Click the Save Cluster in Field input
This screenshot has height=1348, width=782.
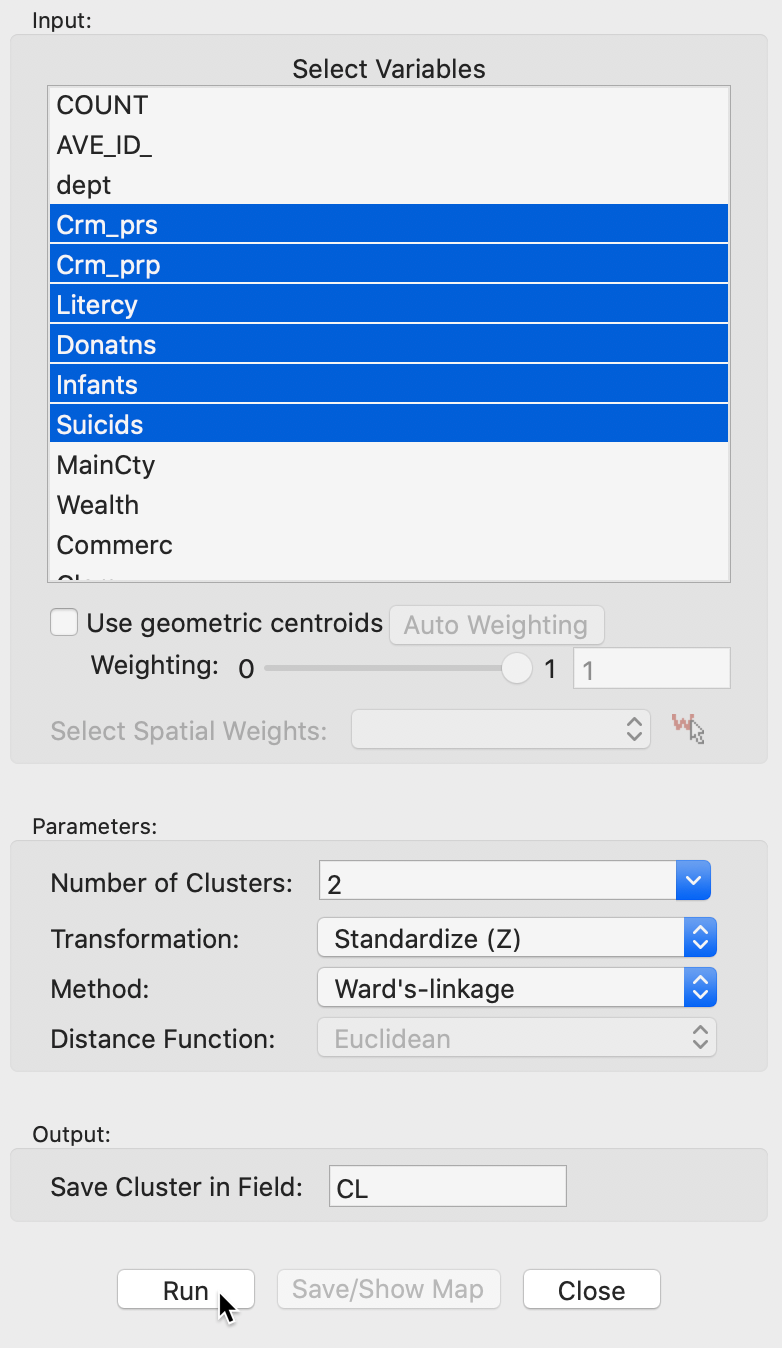pos(447,1187)
